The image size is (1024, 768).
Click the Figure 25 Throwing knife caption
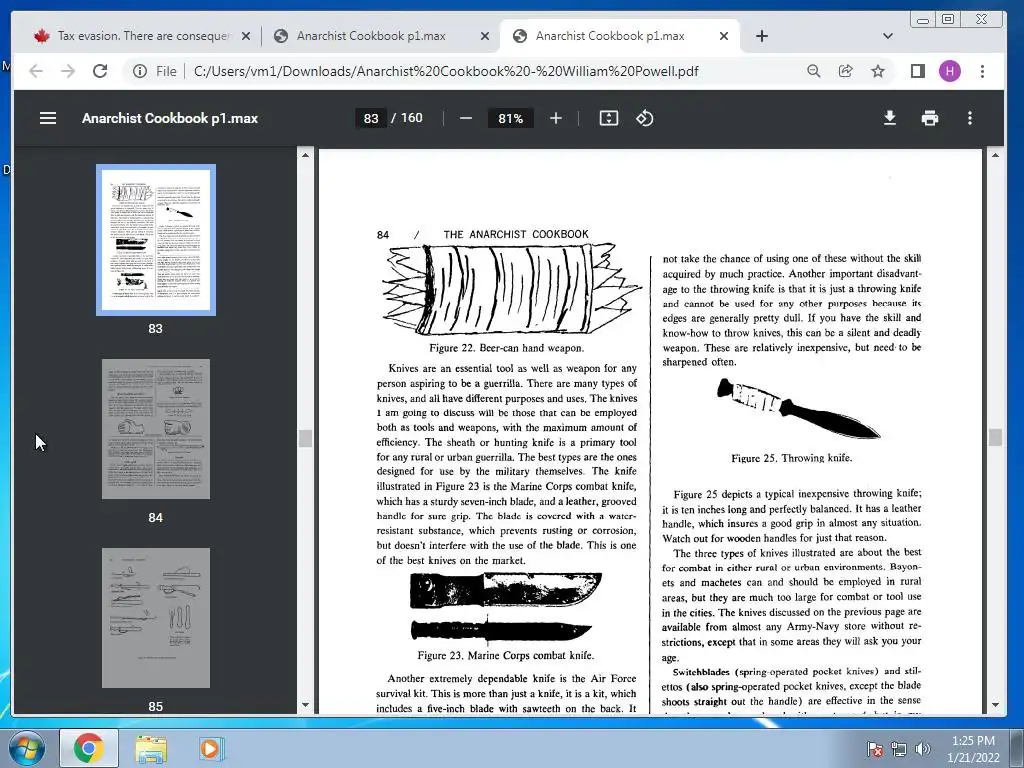point(792,458)
